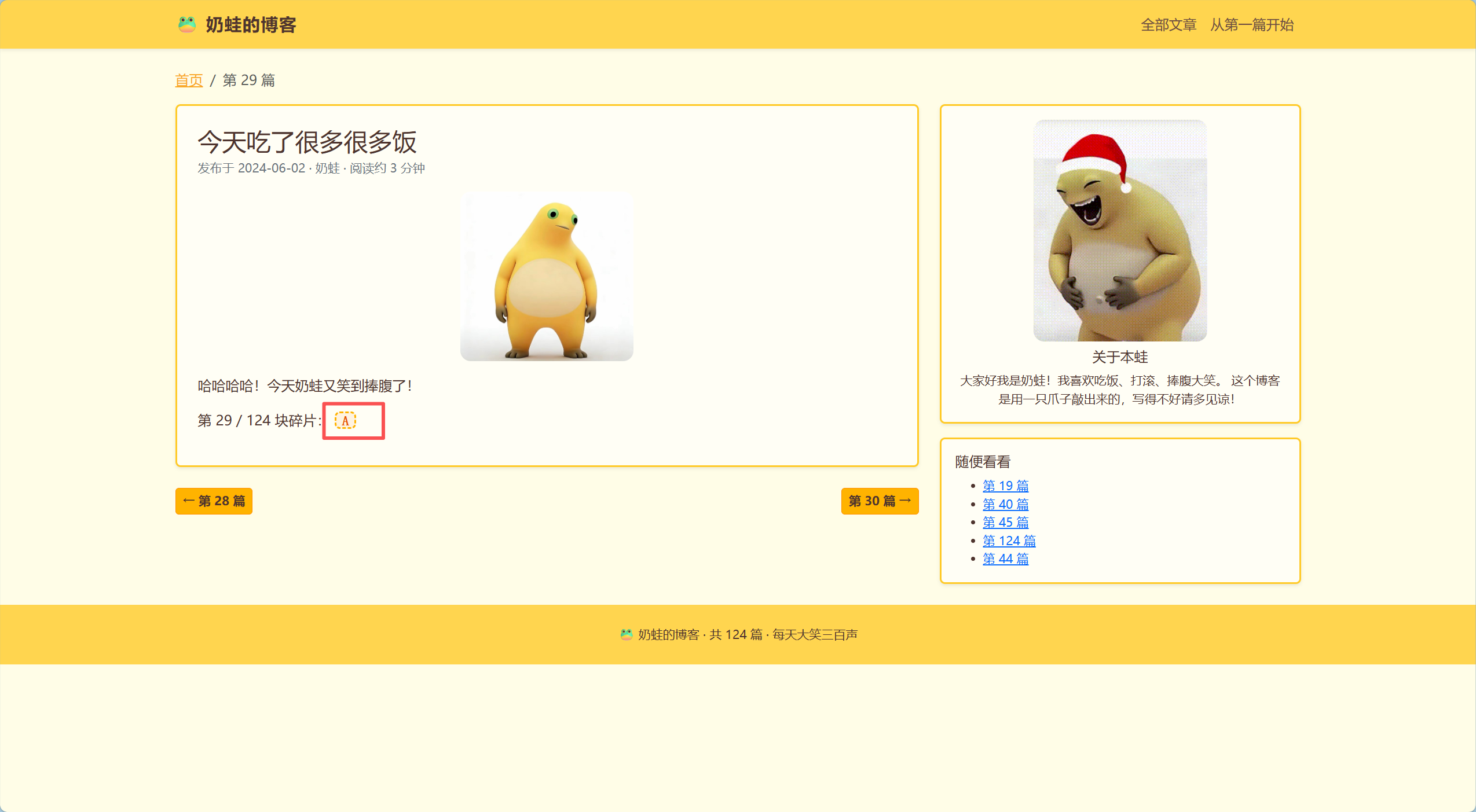This screenshot has height=812, width=1476.
Task: Click the 第 29 篇 breadcrumb text
Action: tap(248, 80)
